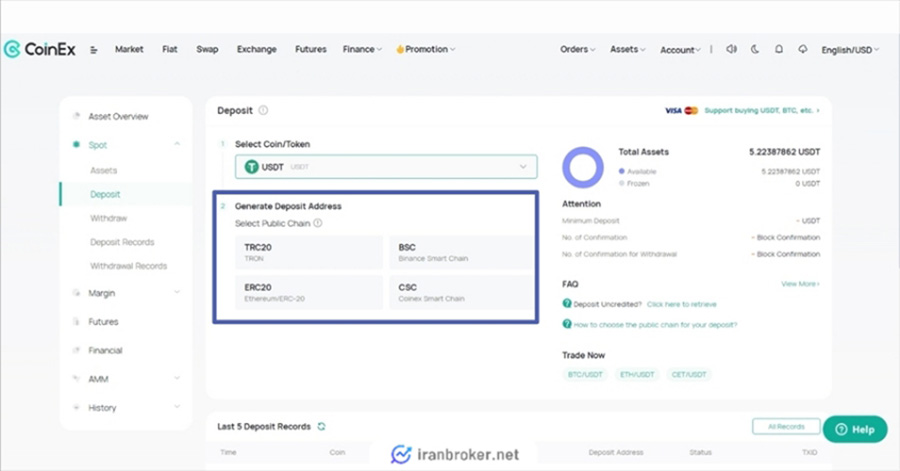
Task: Open How to choose the public chain link
Action: [655, 325]
